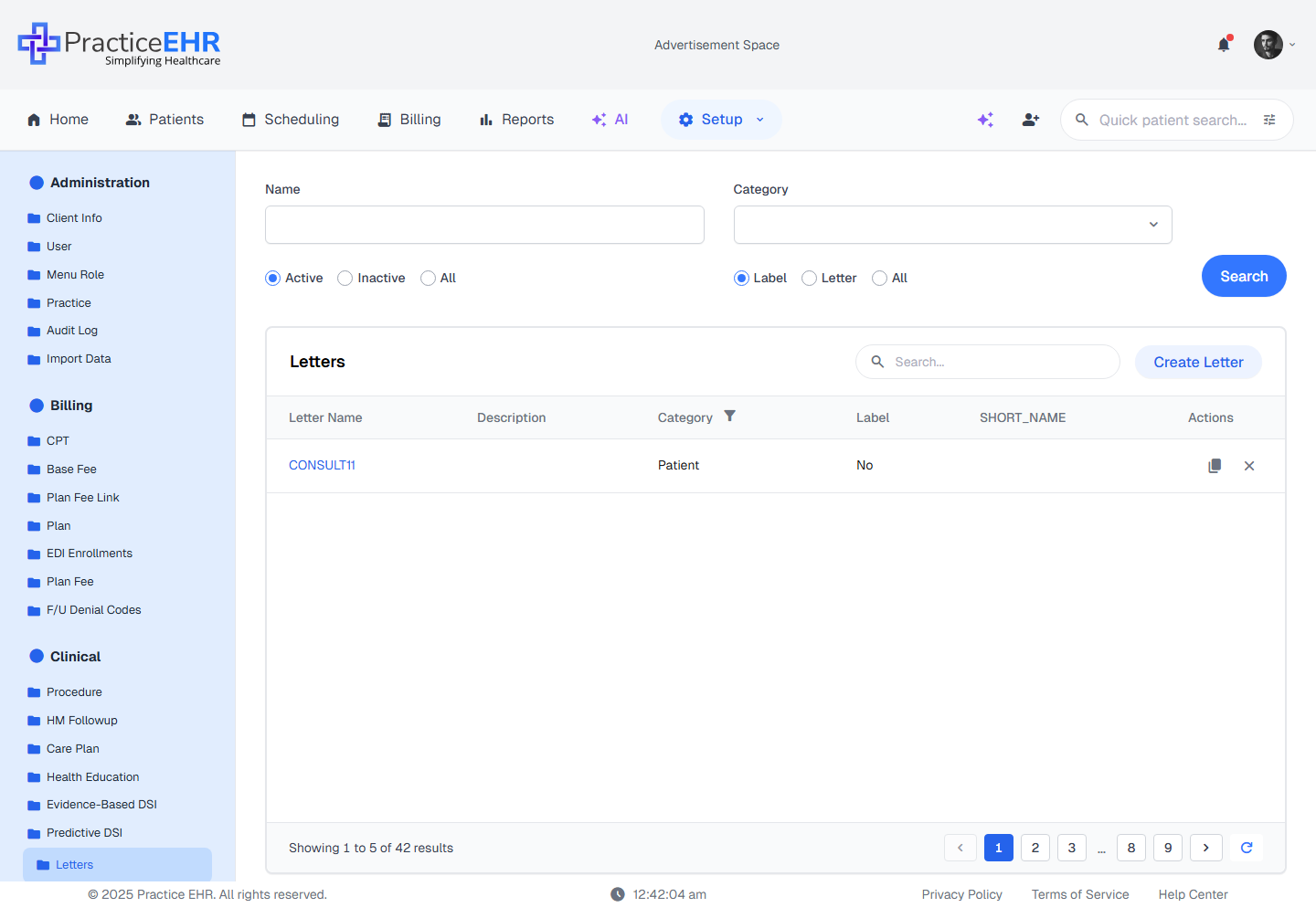The height and width of the screenshot is (918, 1316).
Task: Open Privacy Policy link
Action: 961,895
